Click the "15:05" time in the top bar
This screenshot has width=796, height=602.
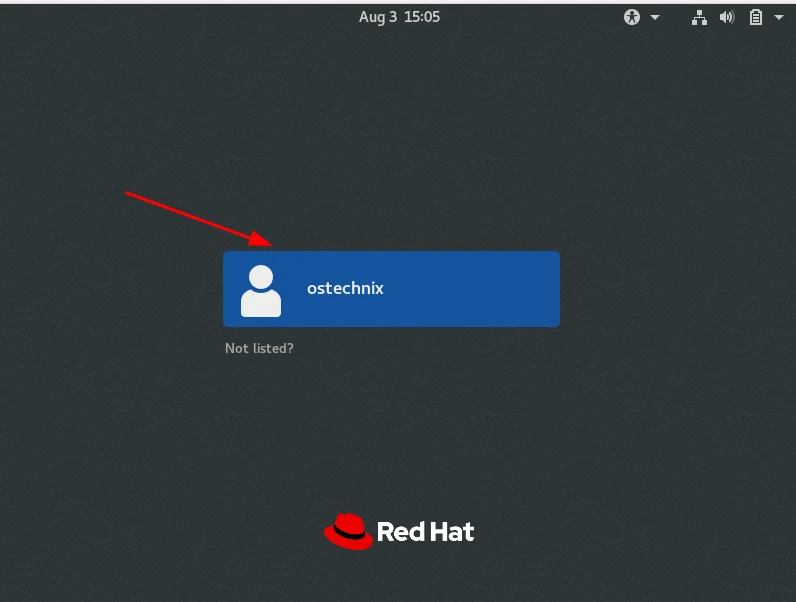tap(422, 17)
